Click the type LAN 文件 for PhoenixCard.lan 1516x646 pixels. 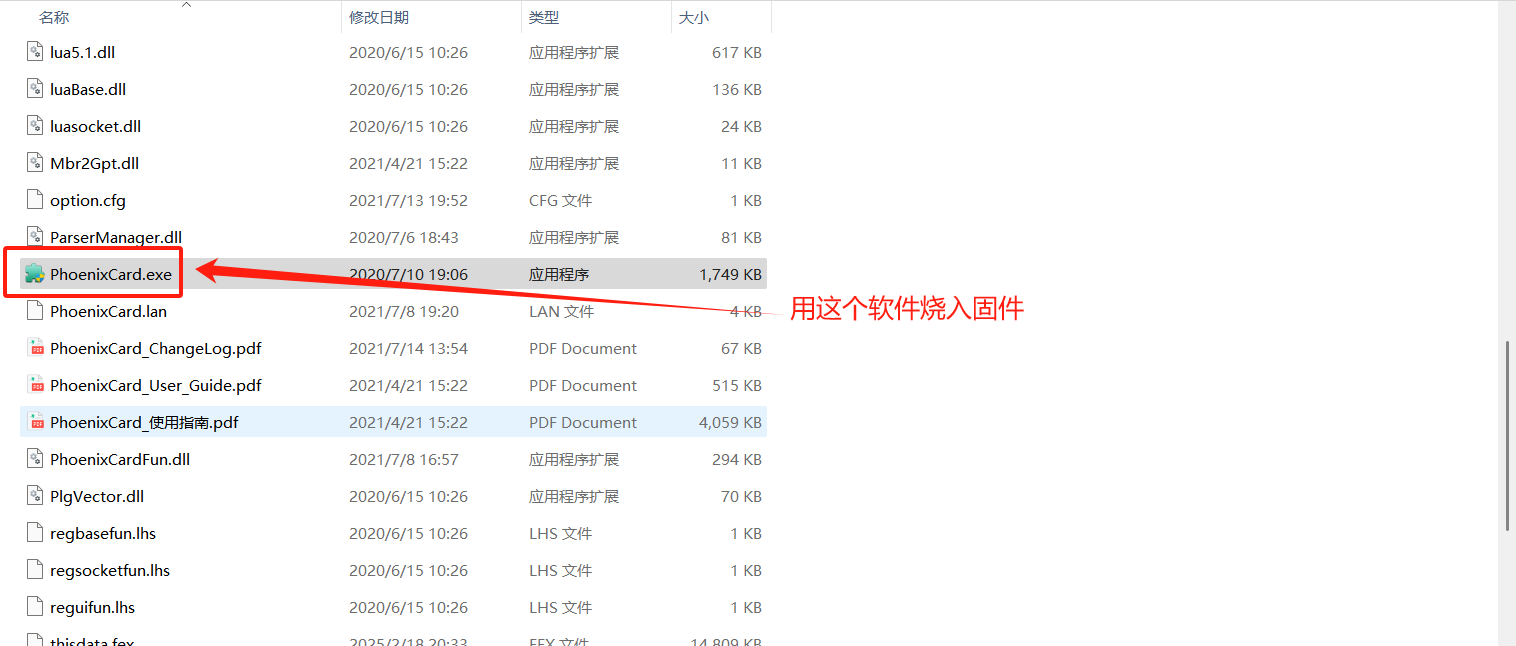[562, 311]
